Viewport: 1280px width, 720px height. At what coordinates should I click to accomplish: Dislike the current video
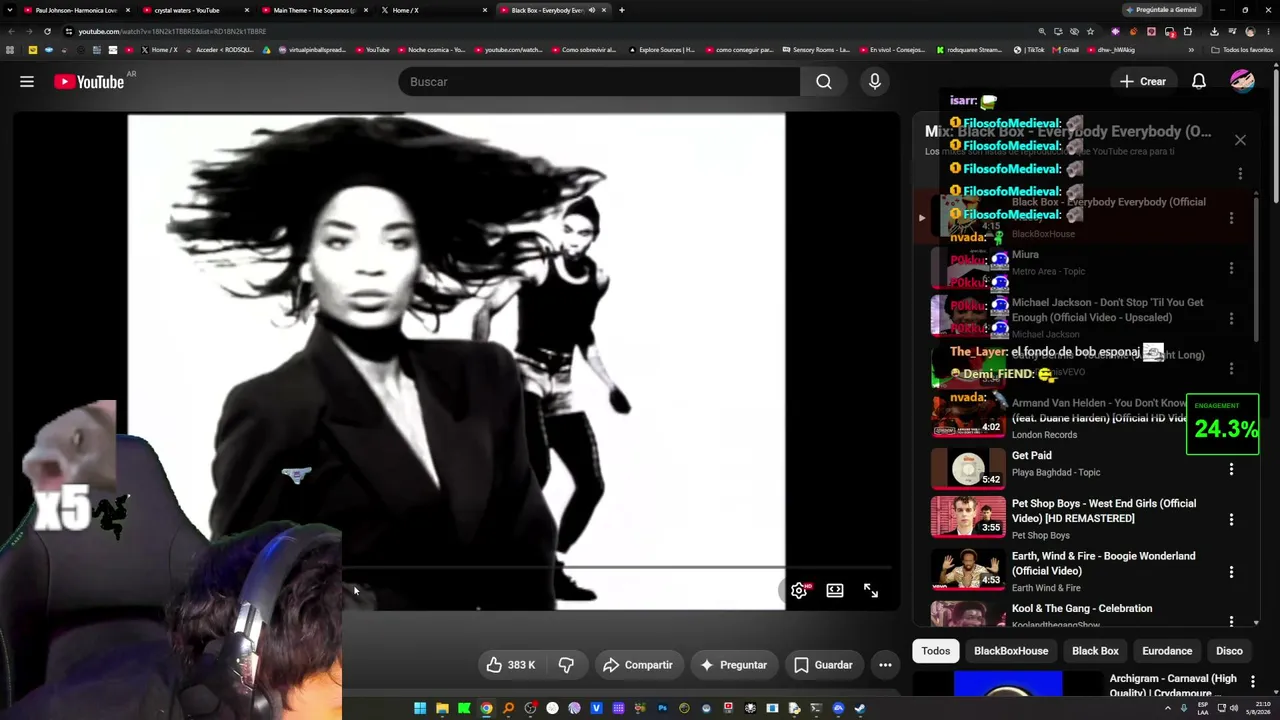[x=566, y=665]
